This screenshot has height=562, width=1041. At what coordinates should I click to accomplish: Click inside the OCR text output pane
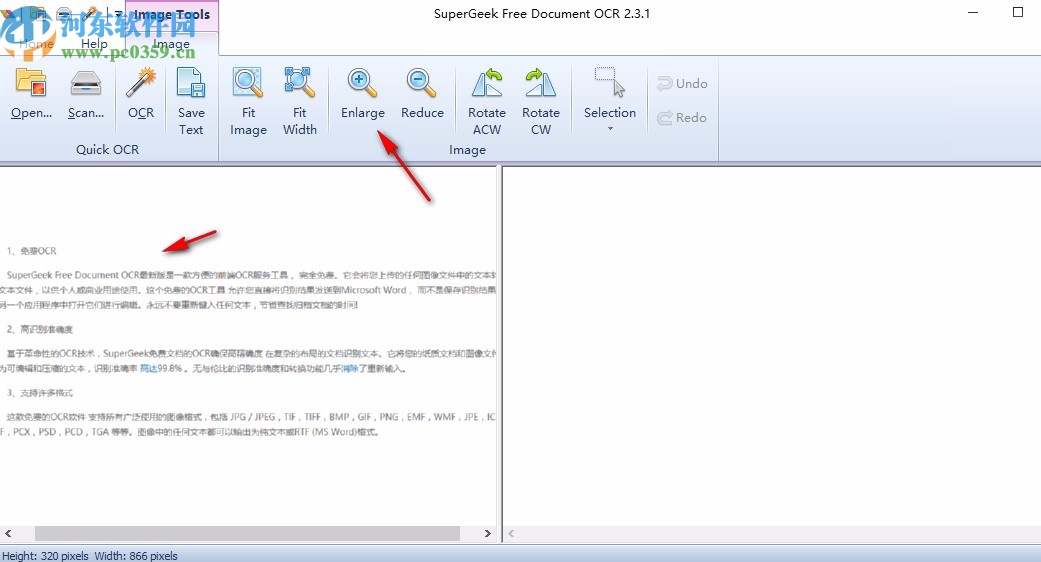coord(772,345)
